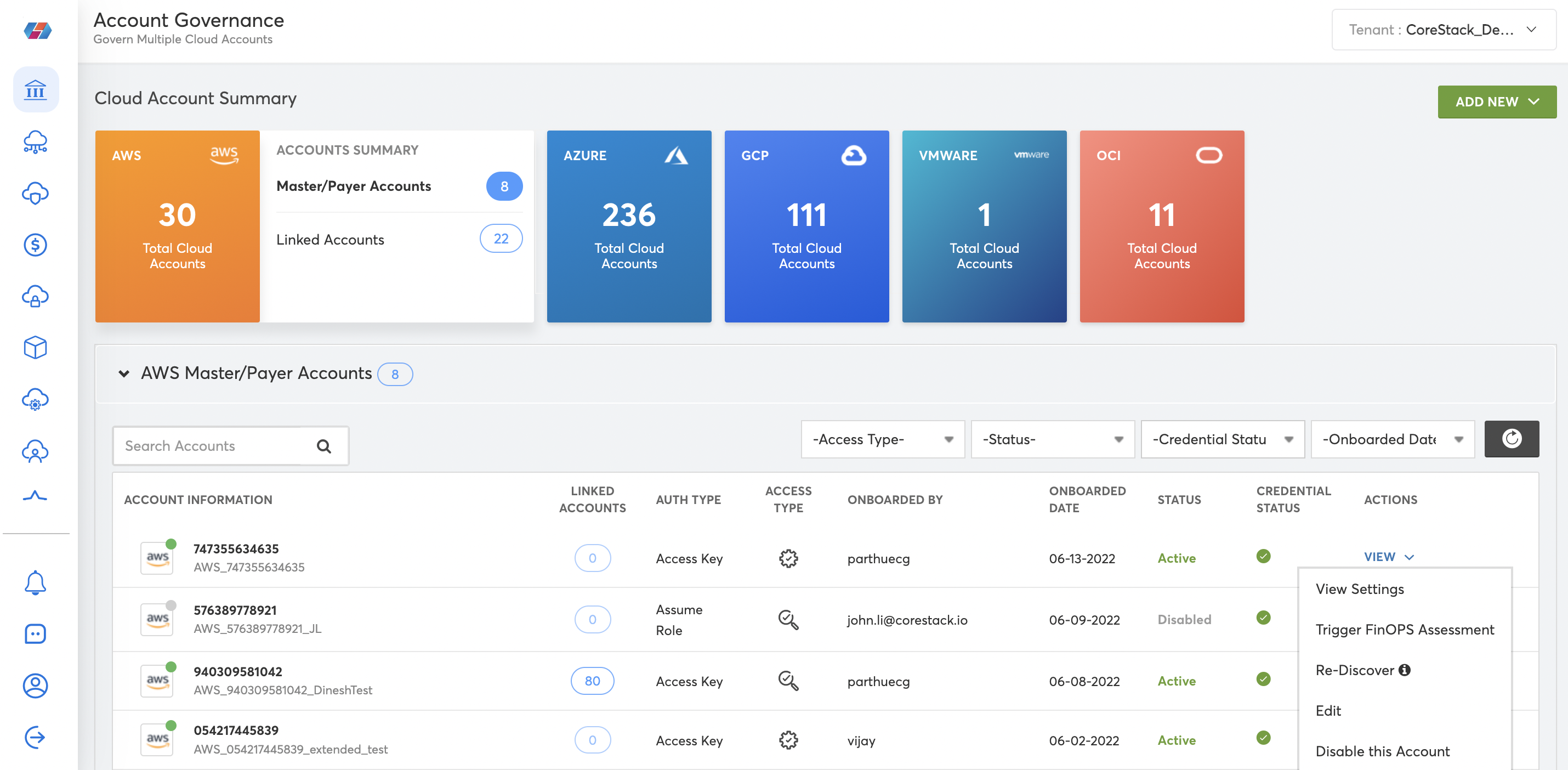Open the notifications bell icon

pyautogui.click(x=35, y=582)
